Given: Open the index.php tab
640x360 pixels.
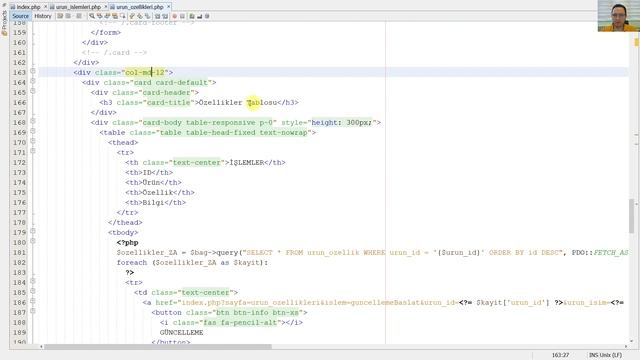Looking at the screenshot, I should click(29, 7).
